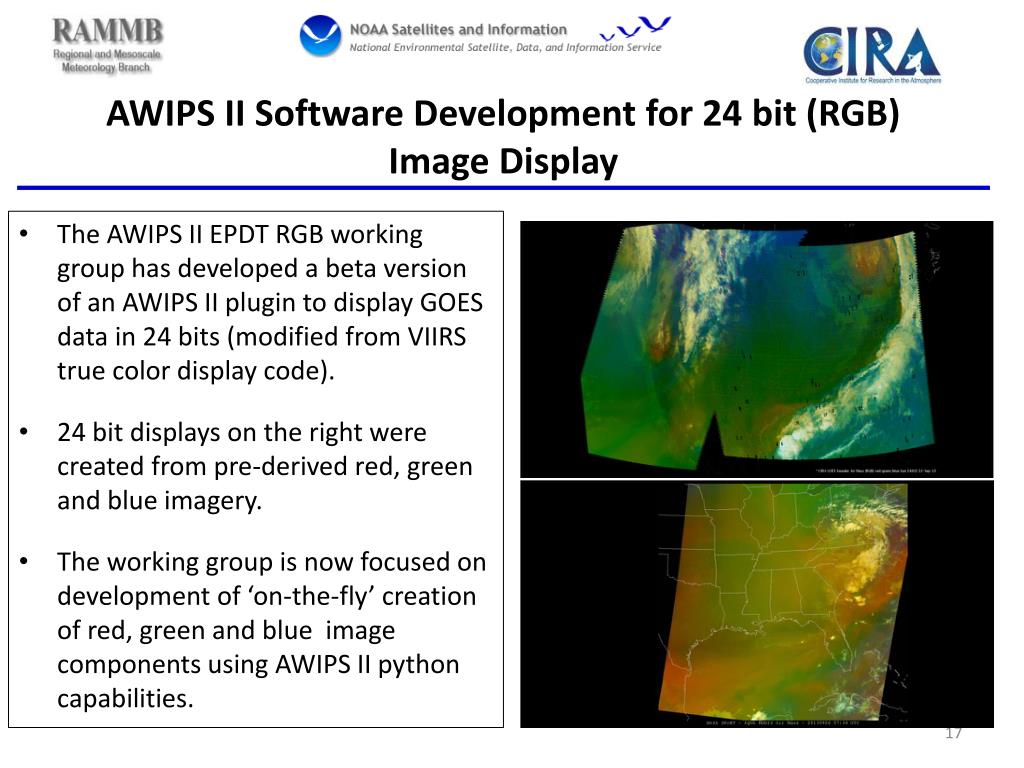Click 'National Environmental Satellite' subtitle text
The height and width of the screenshot is (768, 1024).
[x=505, y=47]
